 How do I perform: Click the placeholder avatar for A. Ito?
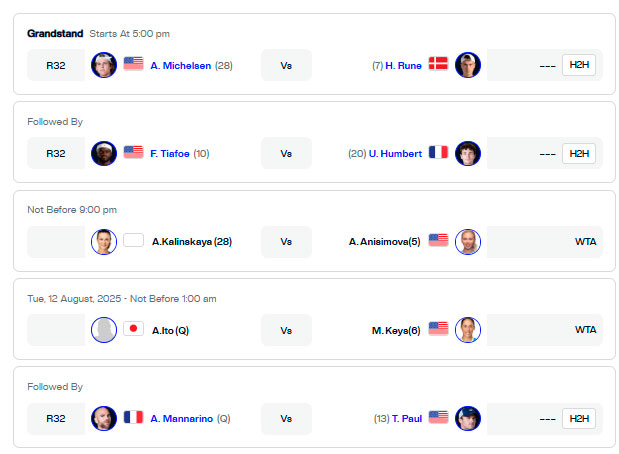tap(104, 330)
